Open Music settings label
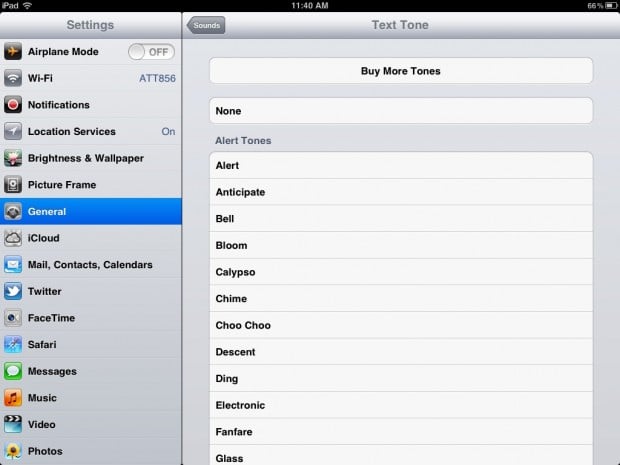This screenshot has width=620, height=465. (x=42, y=398)
